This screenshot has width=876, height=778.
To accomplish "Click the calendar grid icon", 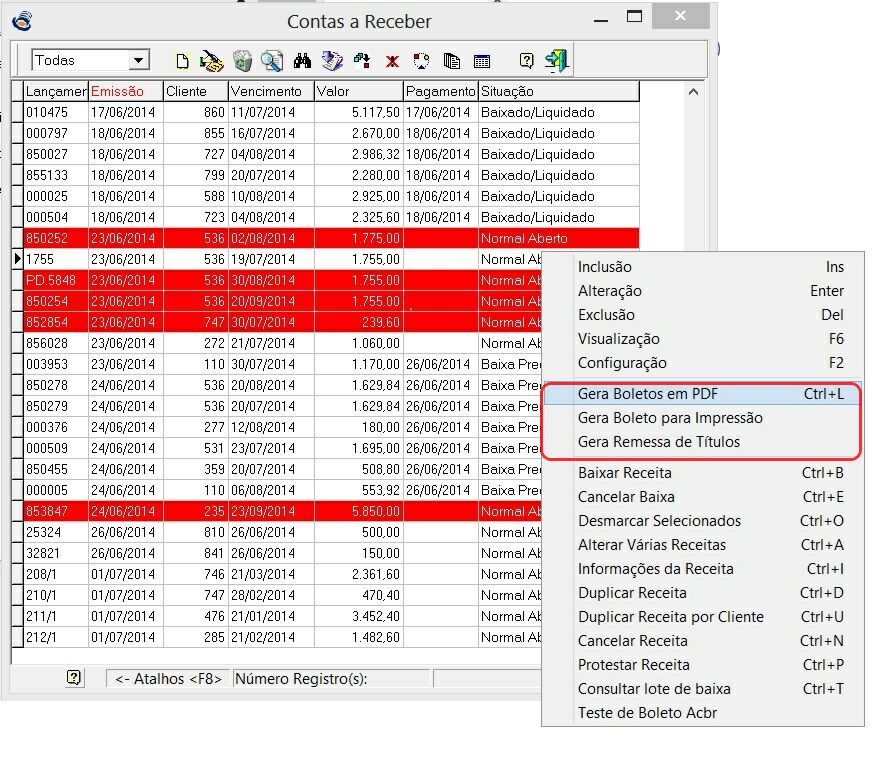I will (482, 61).
